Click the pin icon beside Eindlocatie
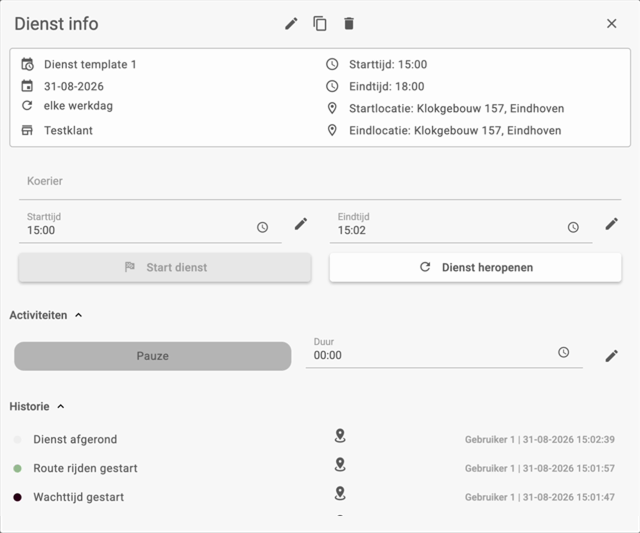 (x=332, y=130)
